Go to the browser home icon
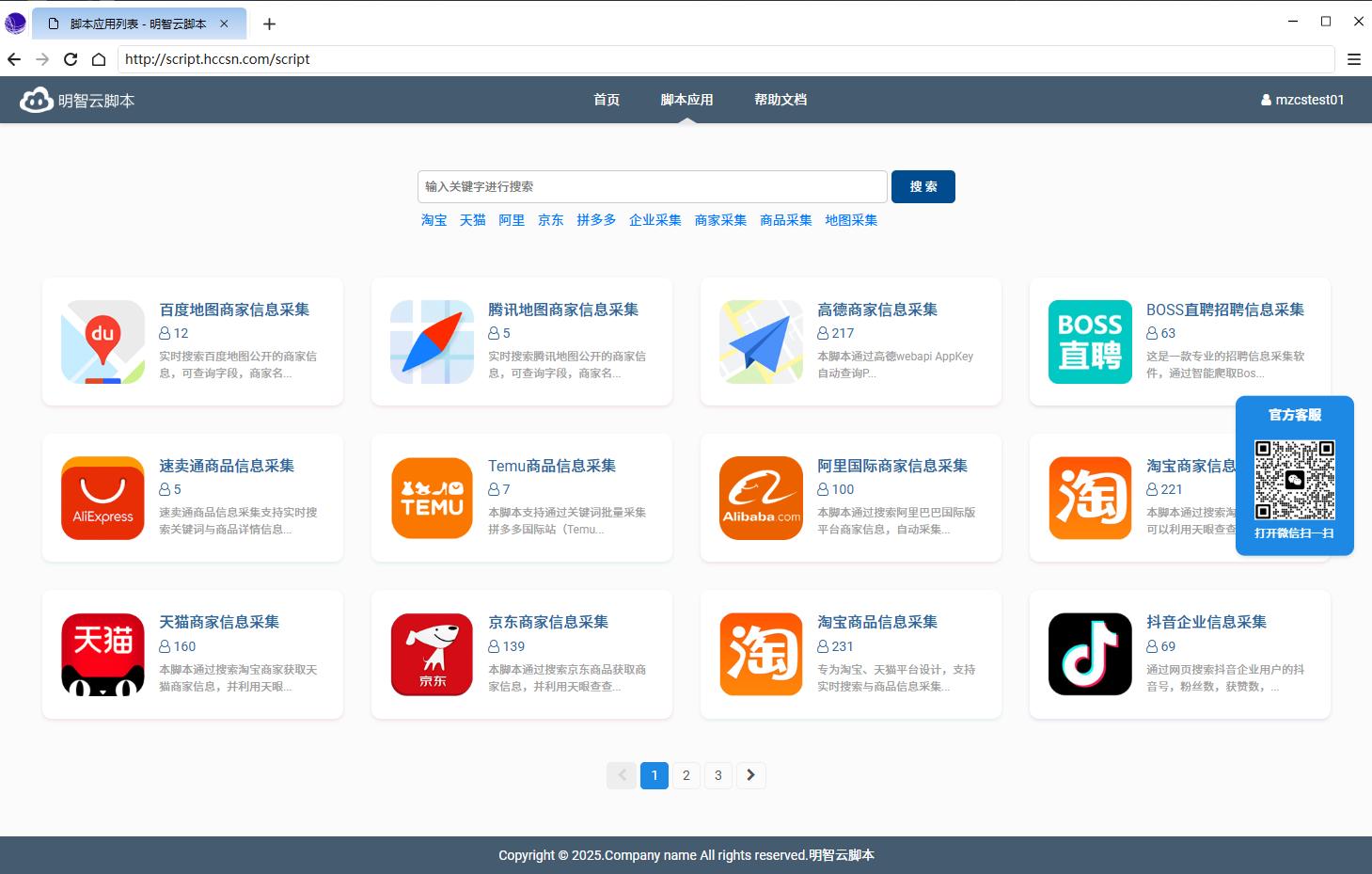 pyautogui.click(x=99, y=59)
